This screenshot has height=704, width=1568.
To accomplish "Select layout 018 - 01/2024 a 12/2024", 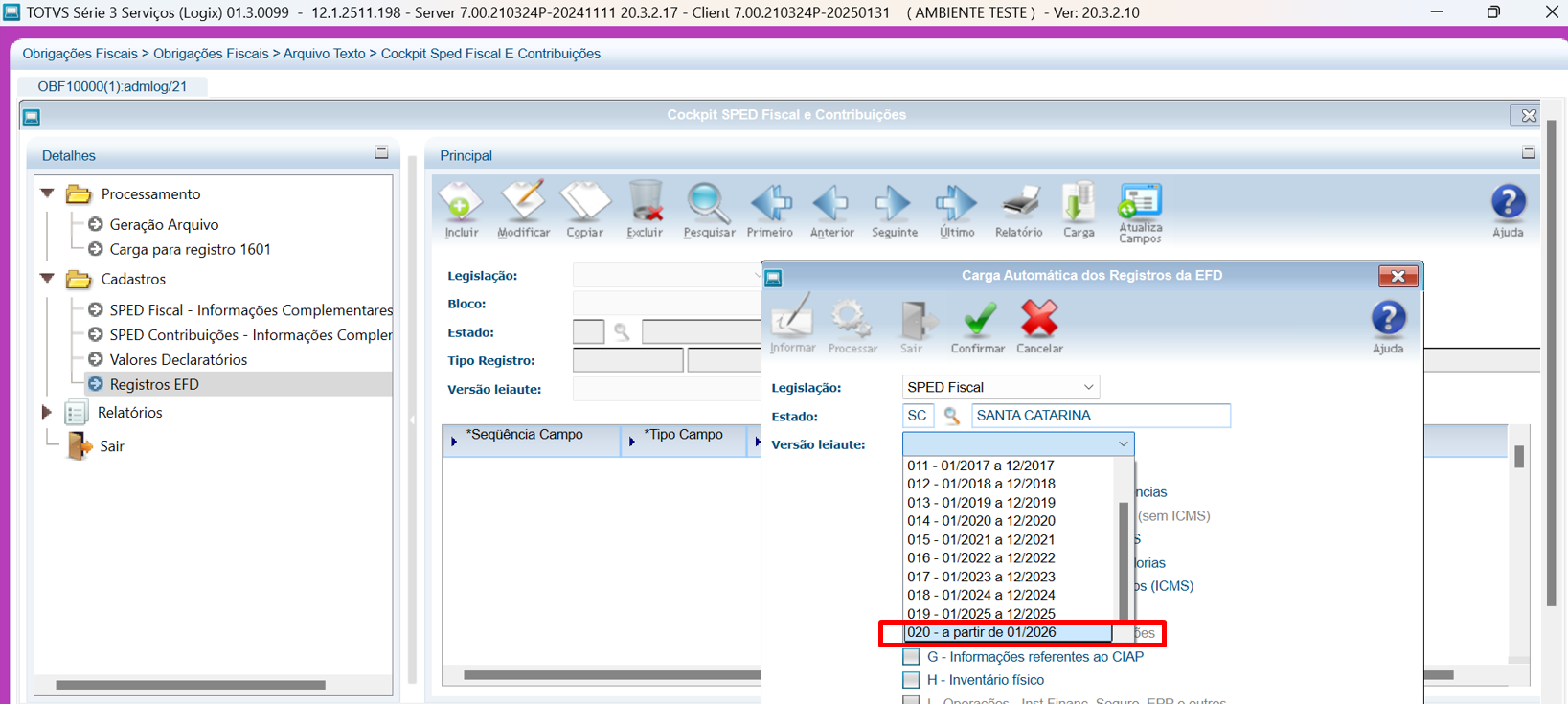I will [x=981, y=595].
